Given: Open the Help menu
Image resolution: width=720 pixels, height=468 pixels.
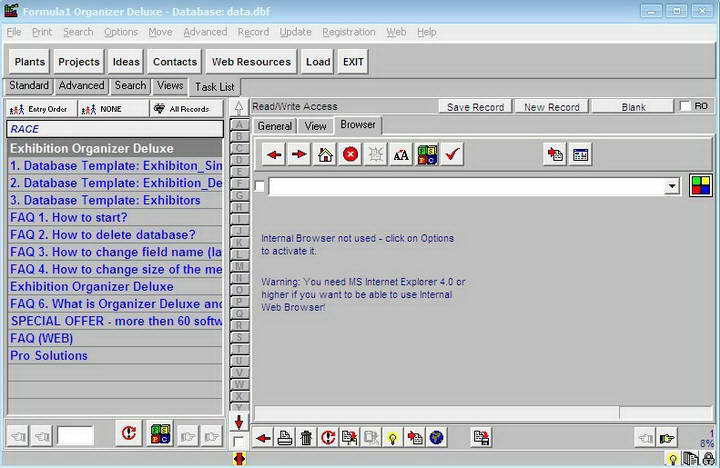Looking at the screenshot, I should click(x=427, y=32).
